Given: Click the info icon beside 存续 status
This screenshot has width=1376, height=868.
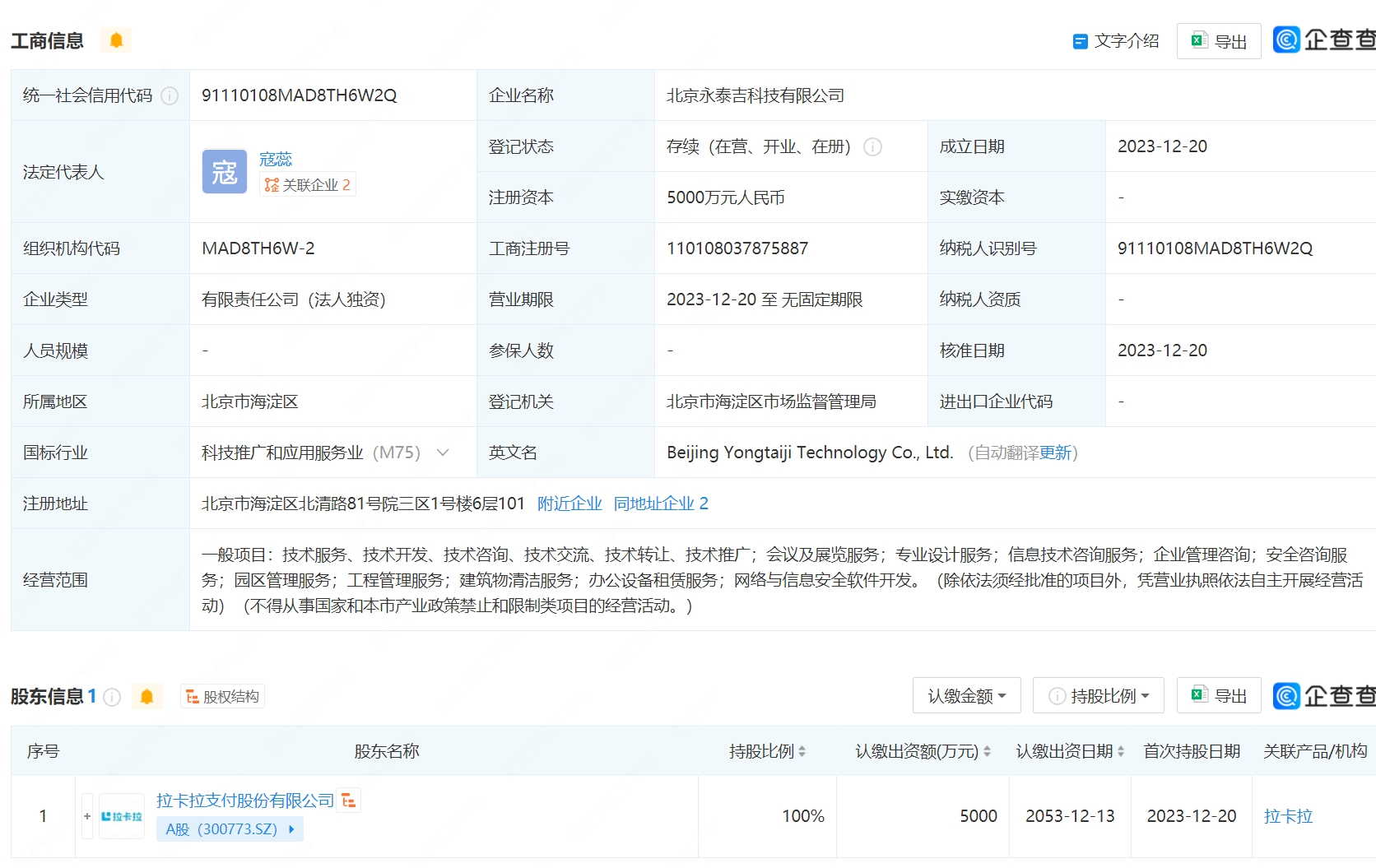Looking at the screenshot, I should point(872,147).
